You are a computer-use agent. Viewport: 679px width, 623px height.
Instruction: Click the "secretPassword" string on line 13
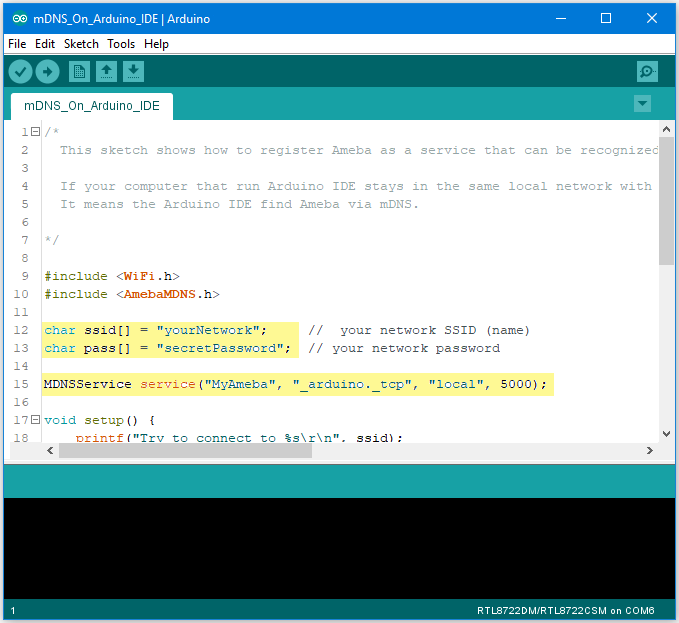pyautogui.click(x=220, y=348)
